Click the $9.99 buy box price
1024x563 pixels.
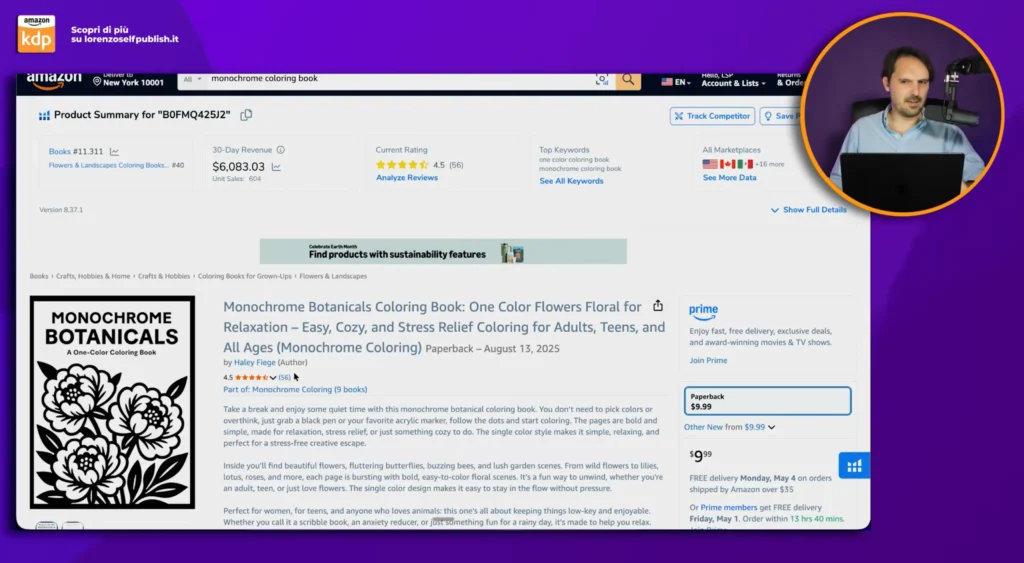coord(701,455)
